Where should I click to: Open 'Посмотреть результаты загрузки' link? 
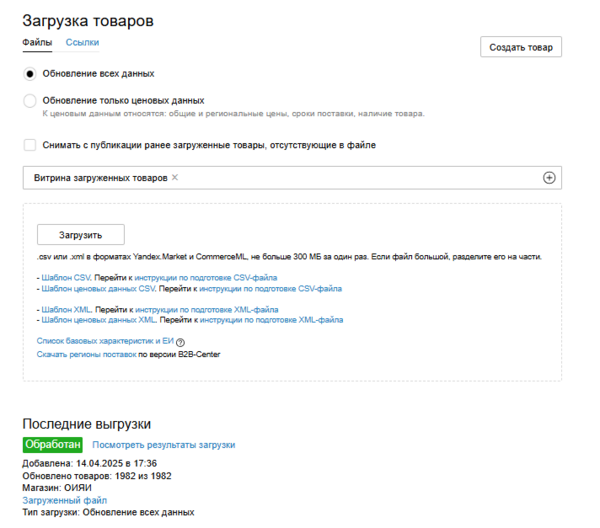pyautogui.click(x=163, y=445)
